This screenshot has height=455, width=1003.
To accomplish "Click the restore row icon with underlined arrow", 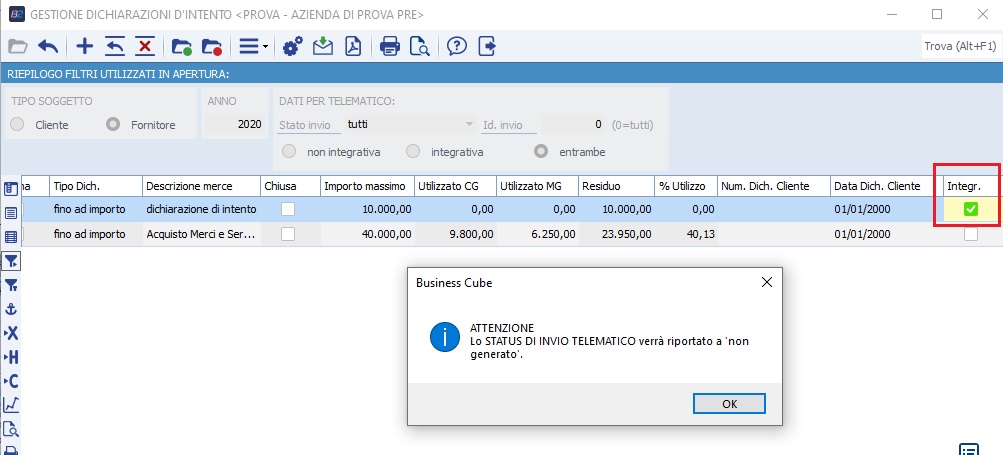I will pos(115,47).
